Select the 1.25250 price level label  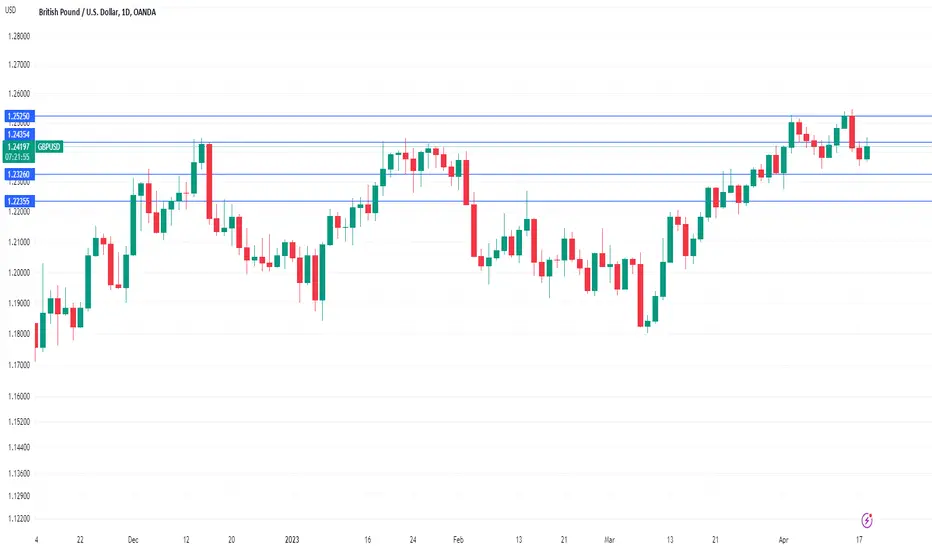tap(19, 116)
